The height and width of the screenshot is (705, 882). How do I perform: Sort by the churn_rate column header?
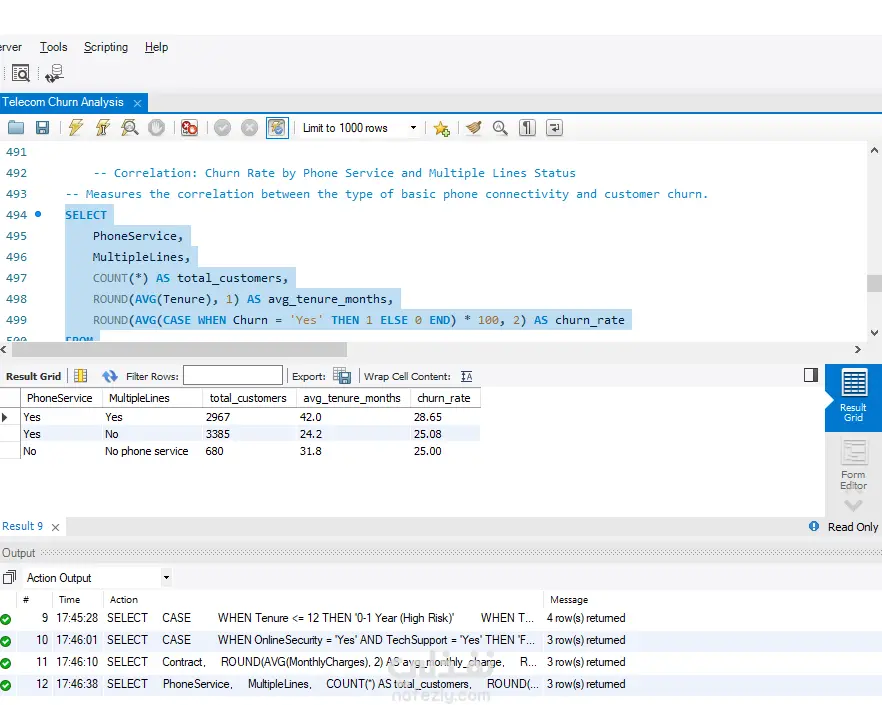tap(444, 398)
